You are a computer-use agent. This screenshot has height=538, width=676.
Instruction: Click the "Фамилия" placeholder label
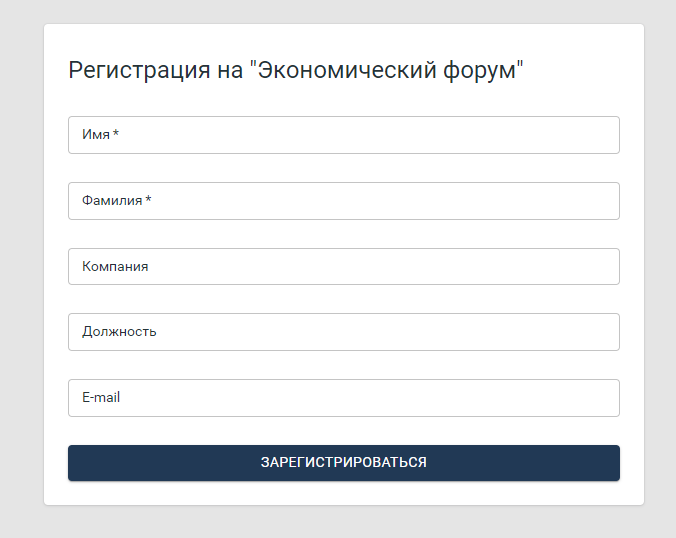[x=112, y=201]
